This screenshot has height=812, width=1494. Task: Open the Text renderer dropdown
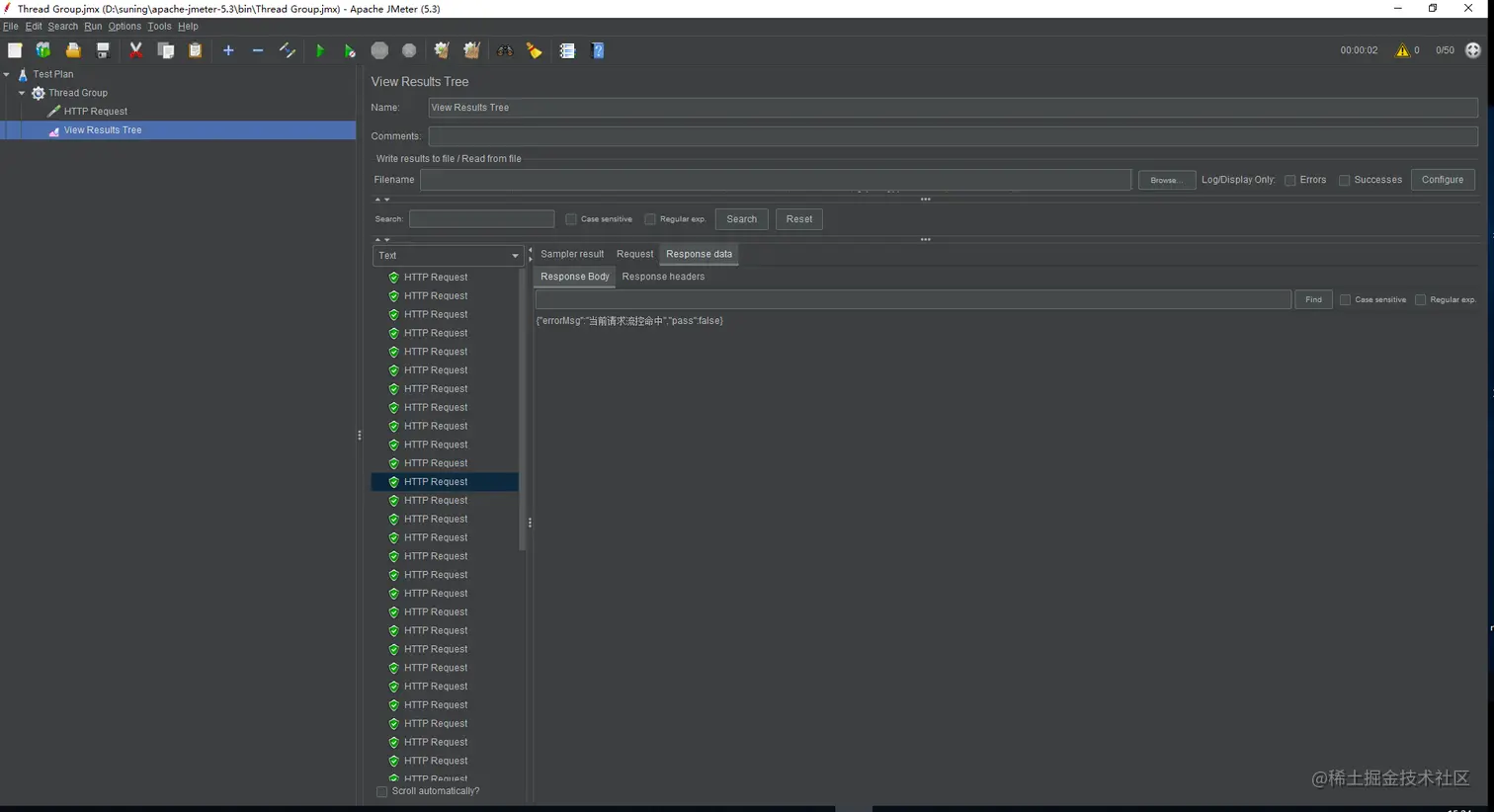(448, 256)
